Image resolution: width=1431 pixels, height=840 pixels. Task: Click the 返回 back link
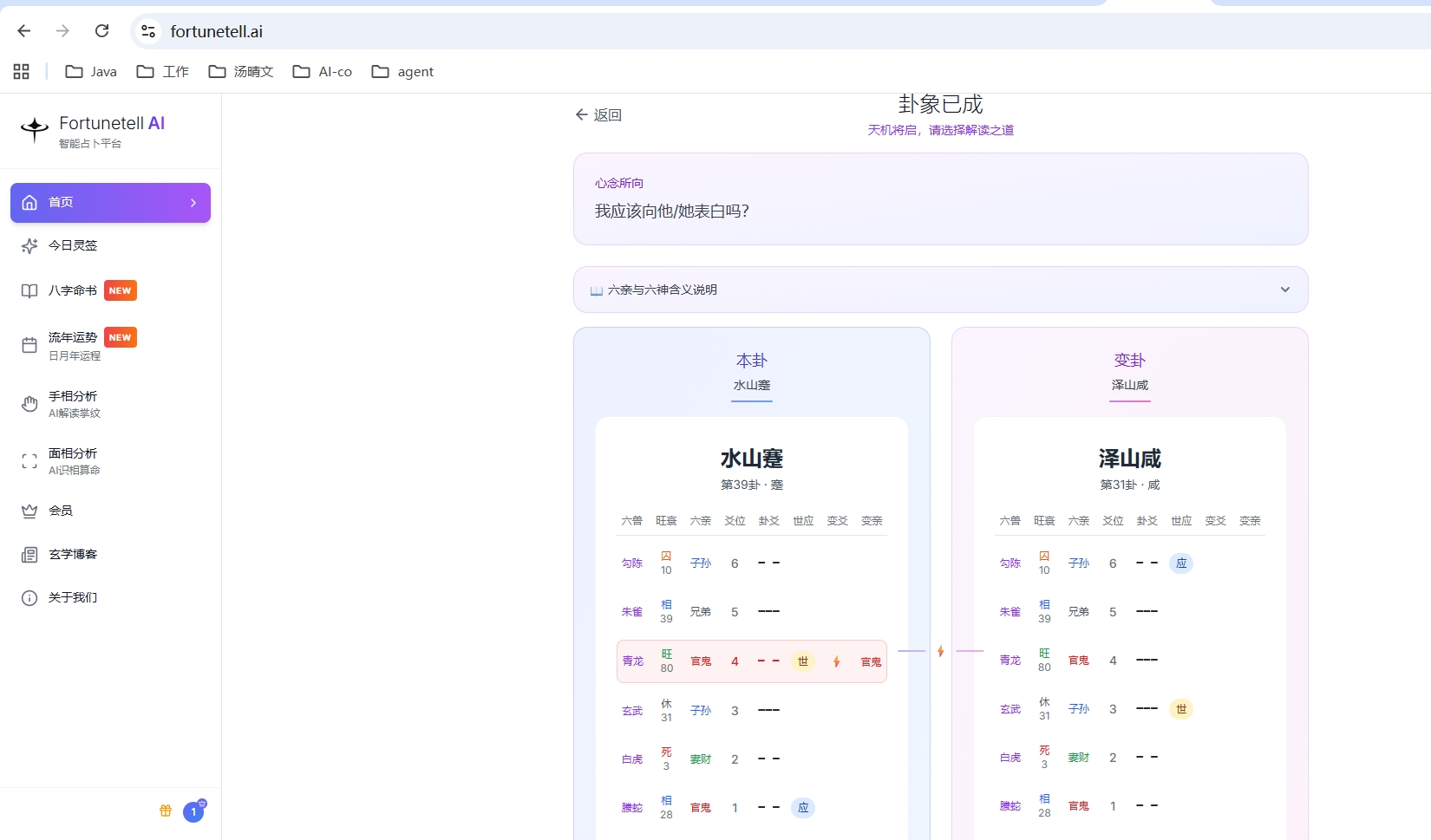598,114
